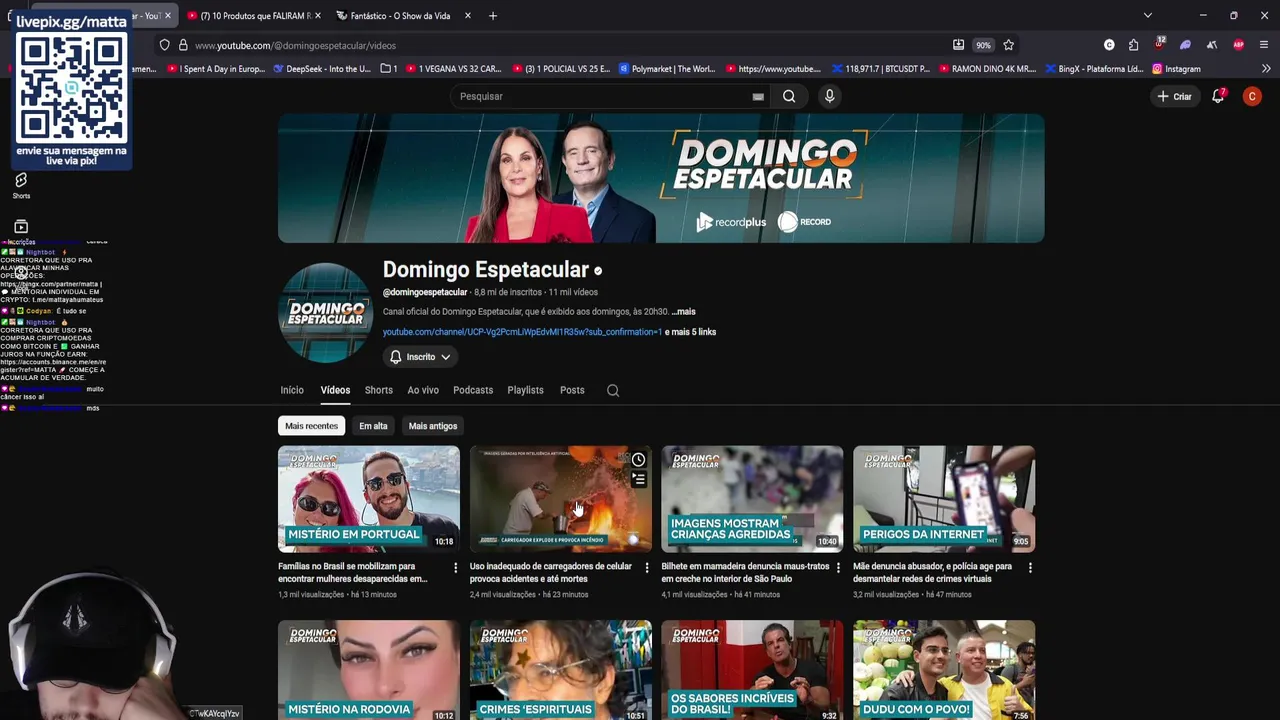The width and height of the screenshot is (1280, 720).
Task: Open 'PERIGOS DA INTERNET' video thumbnail
Action: pos(944,499)
